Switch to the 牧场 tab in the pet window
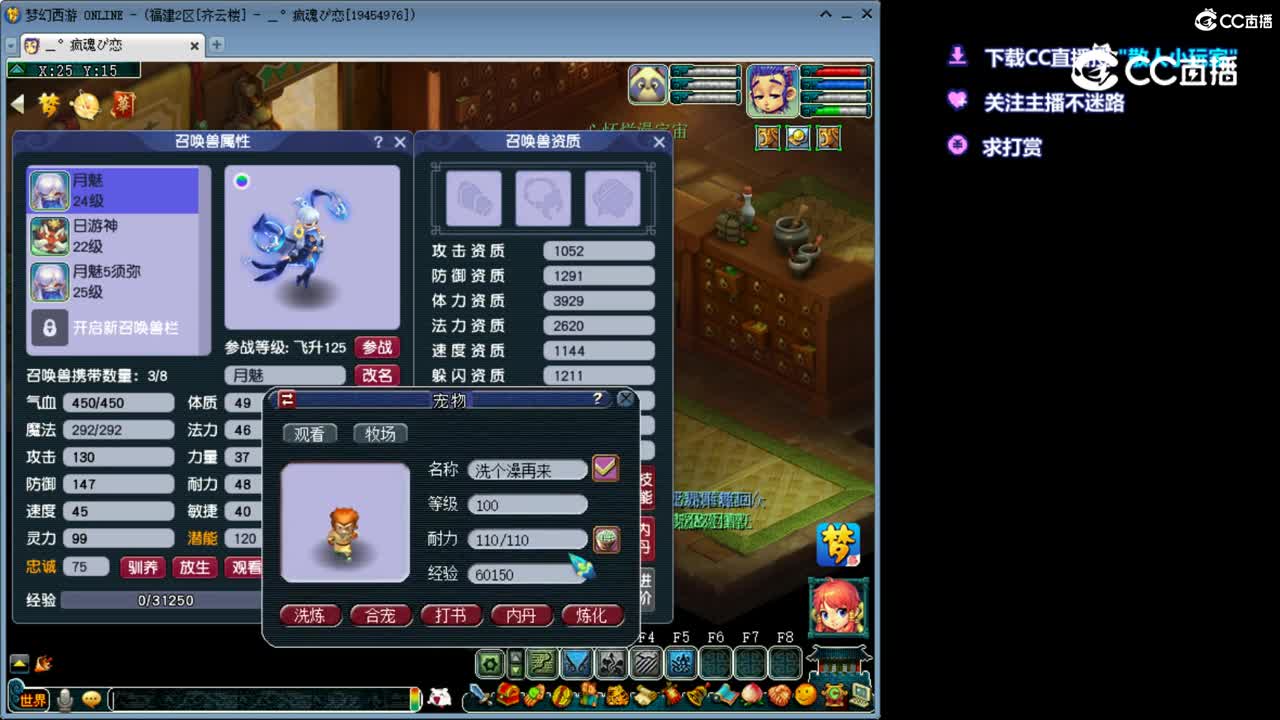Viewport: 1280px width, 720px height. point(380,433)
